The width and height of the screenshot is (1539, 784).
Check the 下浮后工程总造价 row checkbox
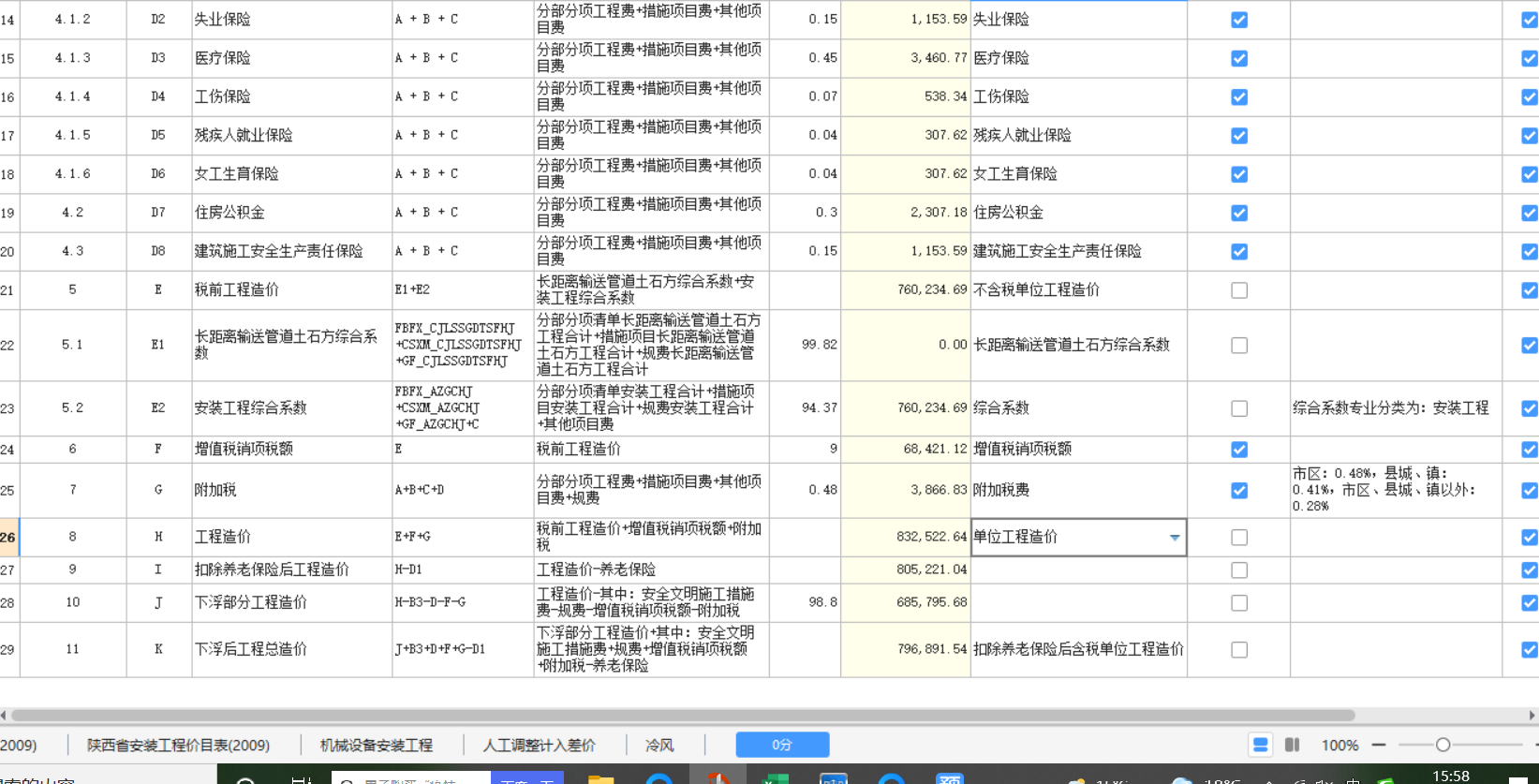[x=1239, y=650]
